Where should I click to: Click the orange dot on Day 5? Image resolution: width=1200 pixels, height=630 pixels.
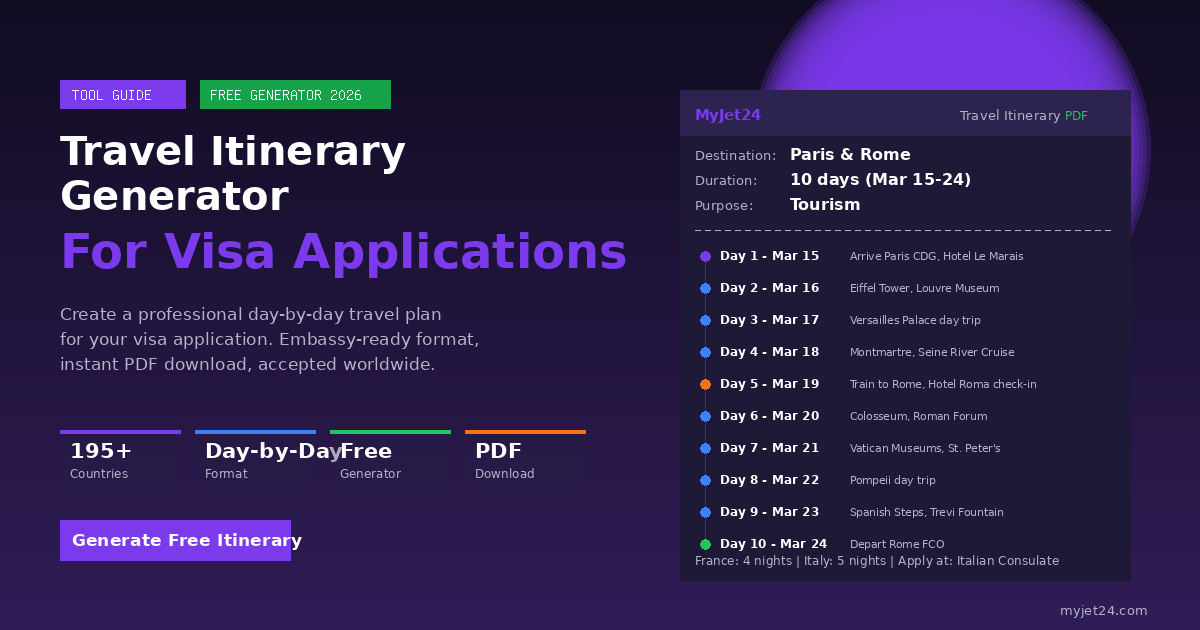[x=705, y=384]
